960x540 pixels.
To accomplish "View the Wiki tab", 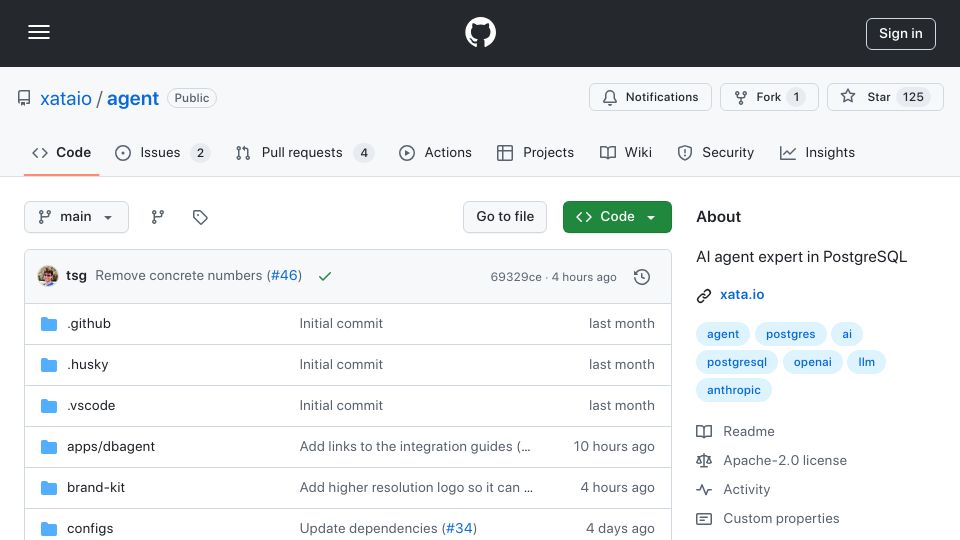I will tap(626, 152).
